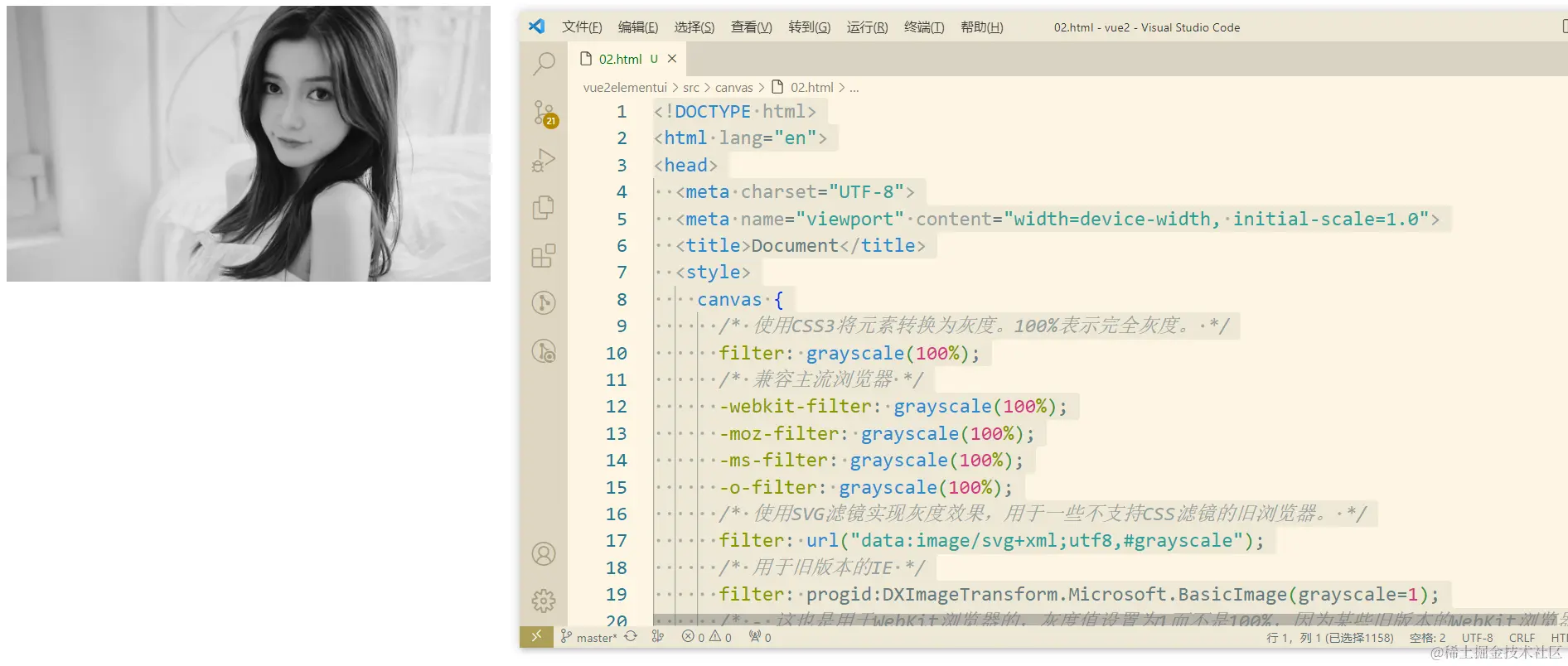This screenshot has height=666, width=1568.
Task: Open Source Control view with 21 badge
Action: click(544, 113)
